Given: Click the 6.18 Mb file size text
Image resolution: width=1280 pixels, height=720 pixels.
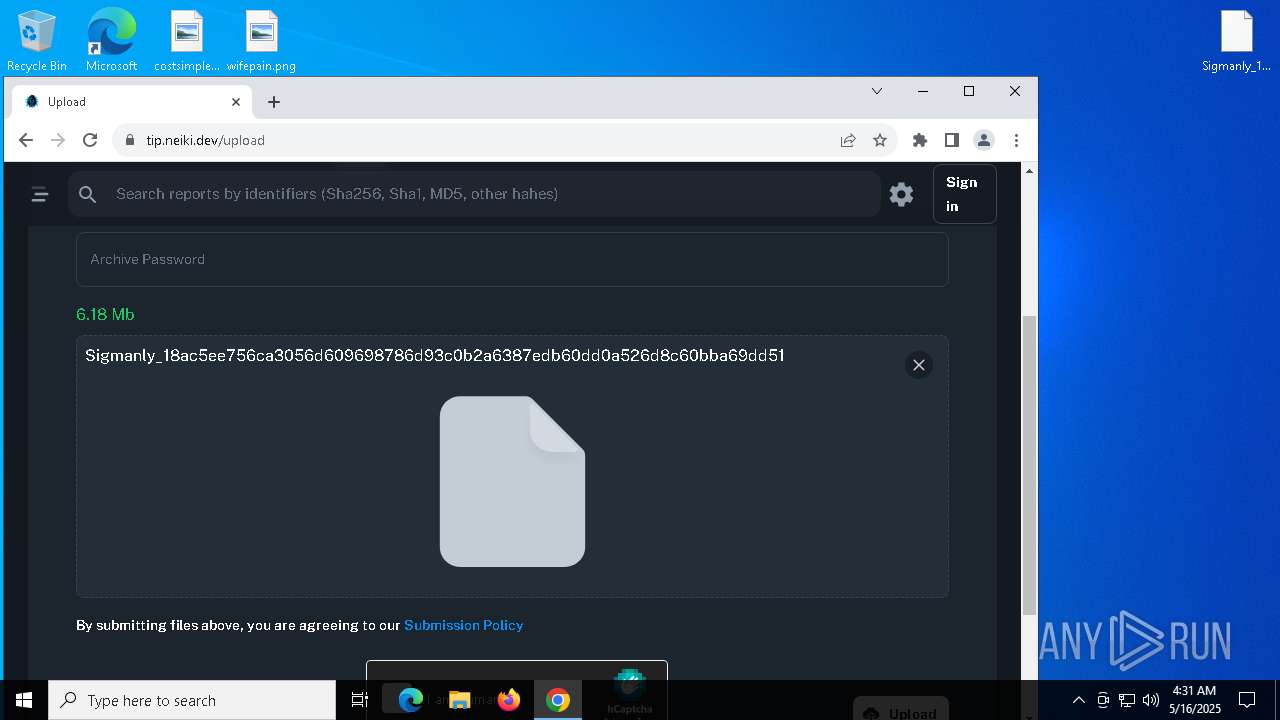Looking at the screenshot, I should [105, 314].
